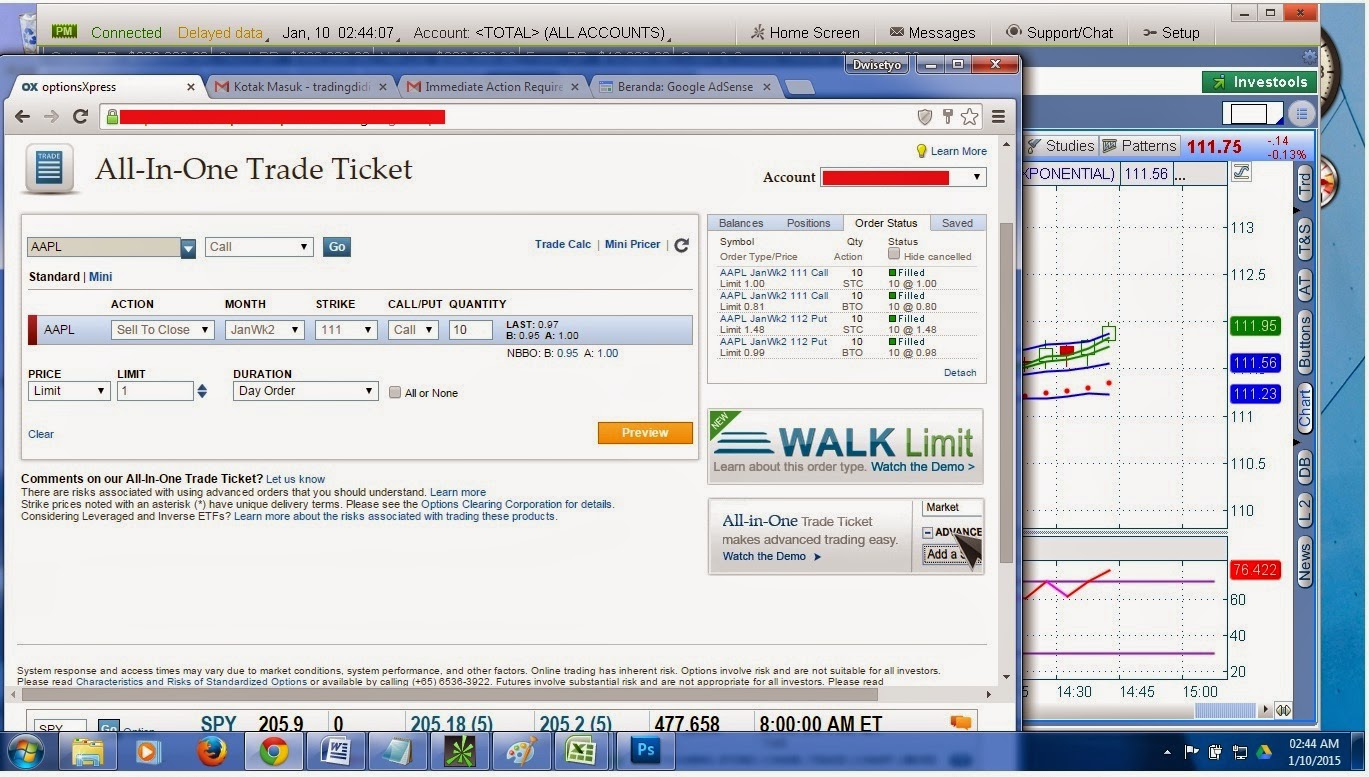Open Windows Explorer from the taskbar

point(88,752)
